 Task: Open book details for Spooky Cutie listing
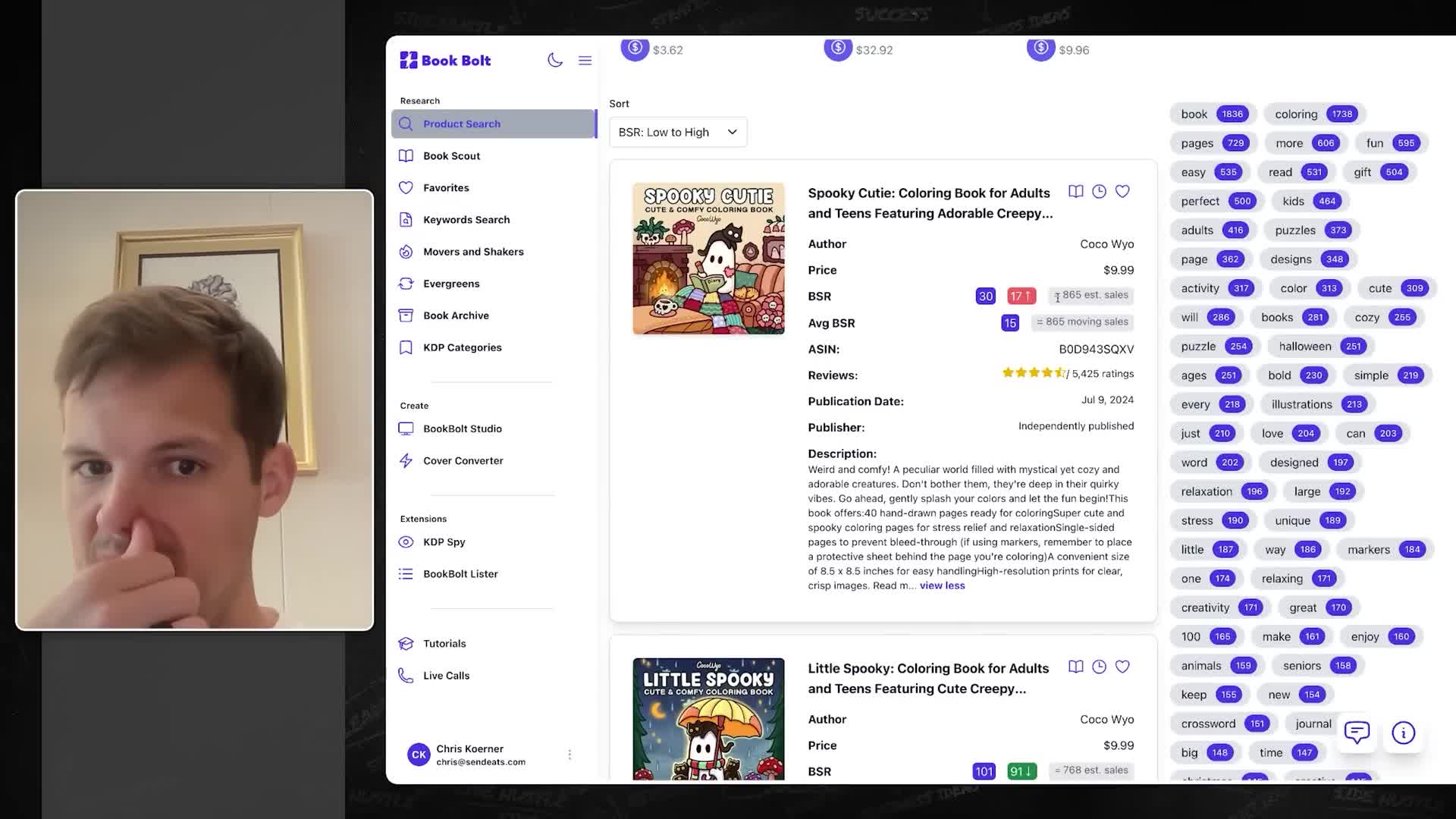tap(1076, 191)
